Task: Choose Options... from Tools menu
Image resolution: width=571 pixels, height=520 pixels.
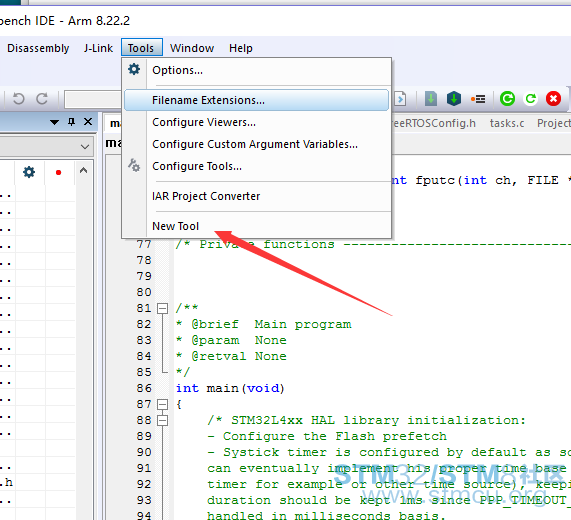Action: pos(256,70)
